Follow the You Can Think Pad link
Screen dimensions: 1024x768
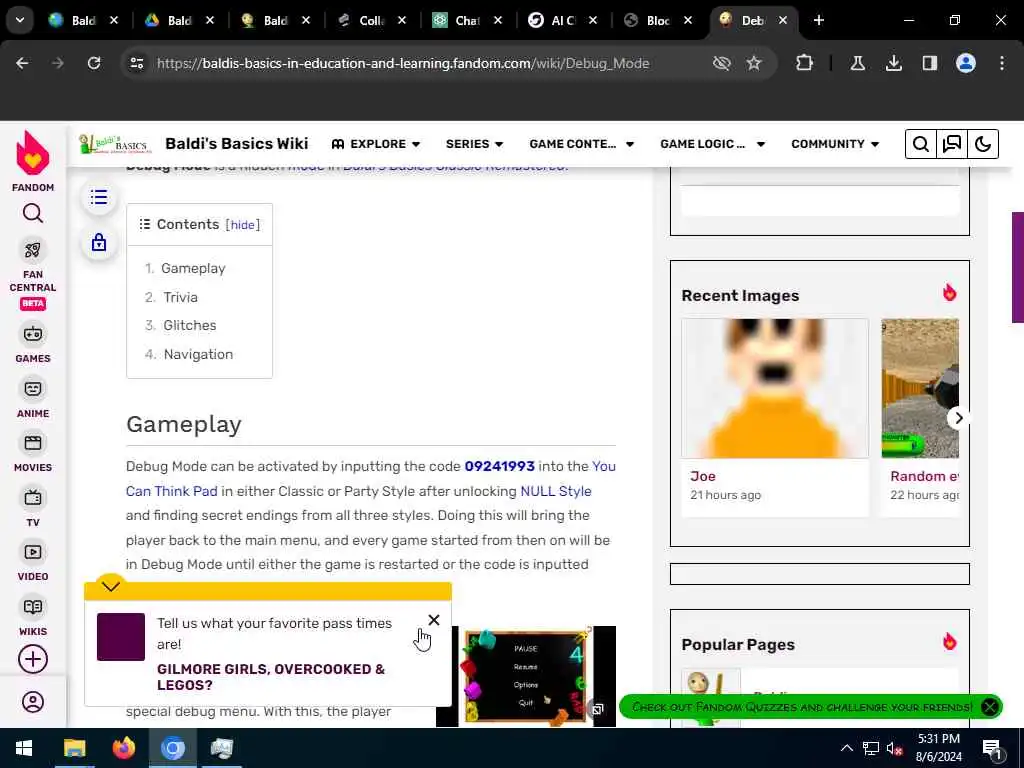[172, 491]
